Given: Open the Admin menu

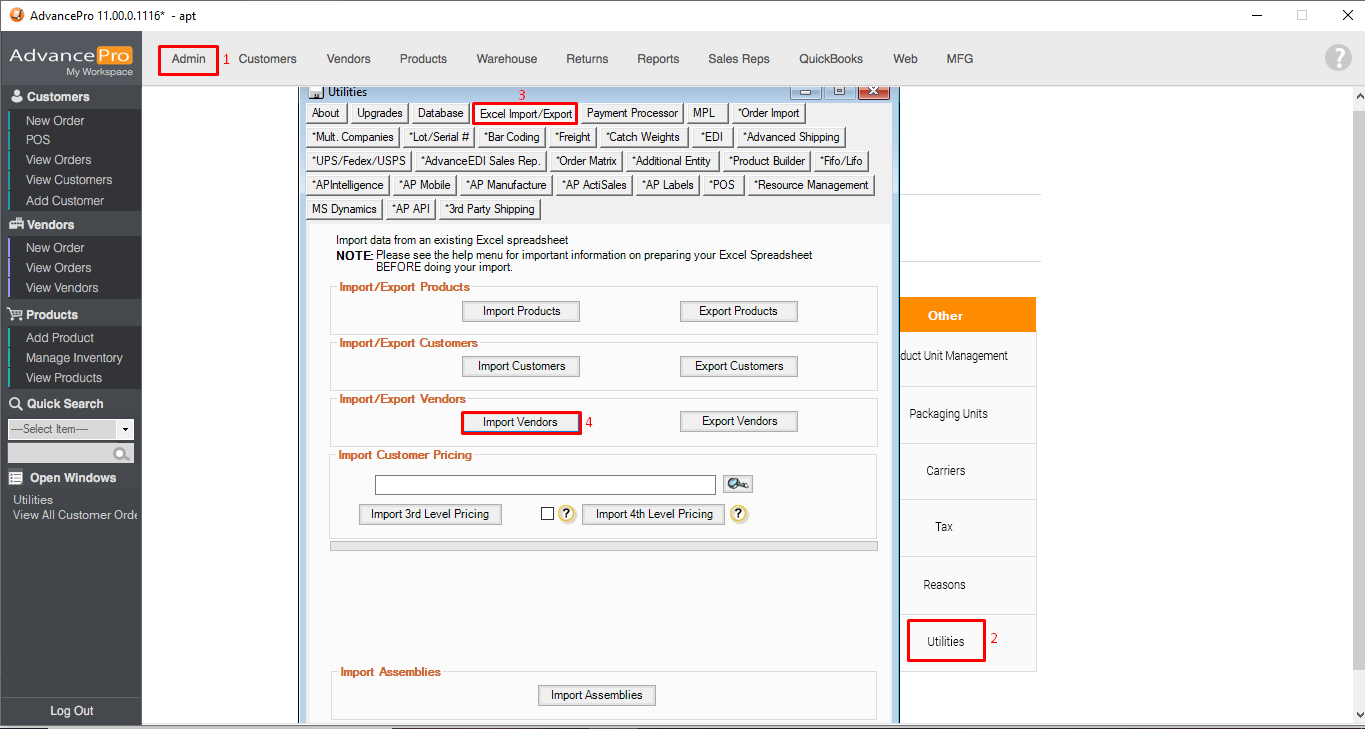Looking at the screenshot, I should [188, 59].
